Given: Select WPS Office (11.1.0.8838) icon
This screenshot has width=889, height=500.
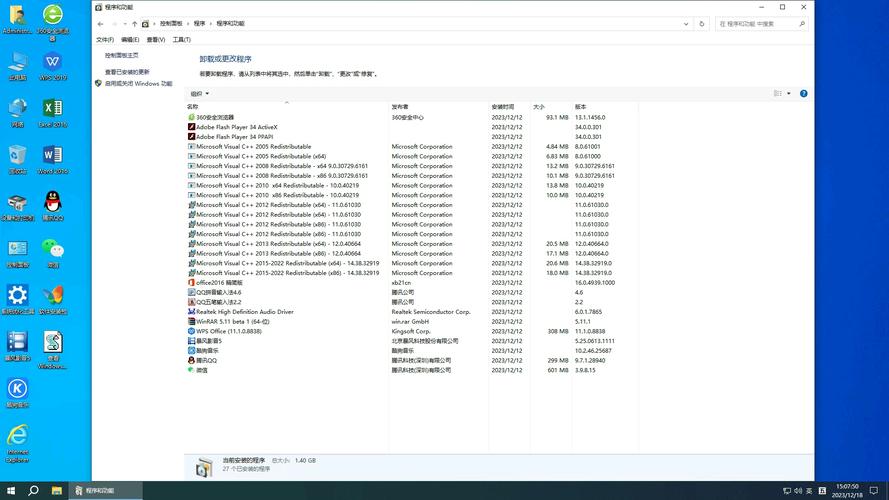Looking at the screenshot, I should coord(191,331).
